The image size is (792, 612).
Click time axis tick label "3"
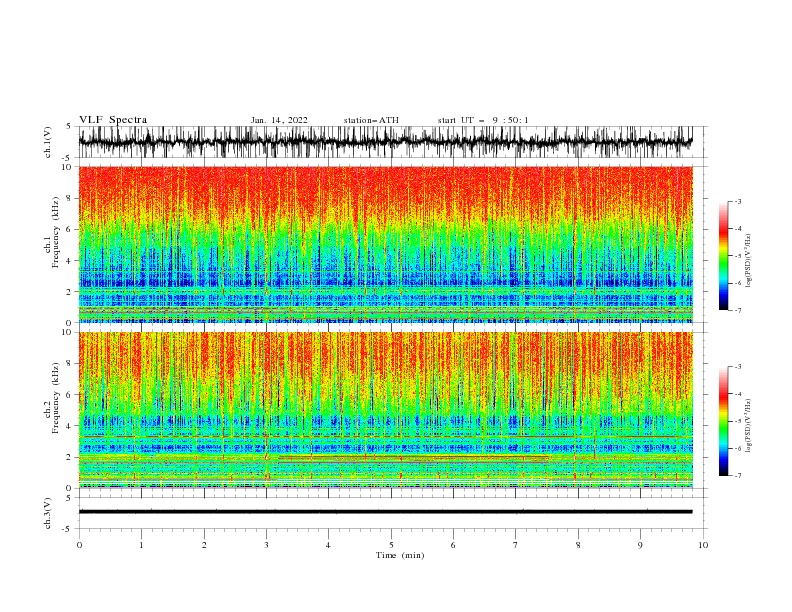(266, 545)
